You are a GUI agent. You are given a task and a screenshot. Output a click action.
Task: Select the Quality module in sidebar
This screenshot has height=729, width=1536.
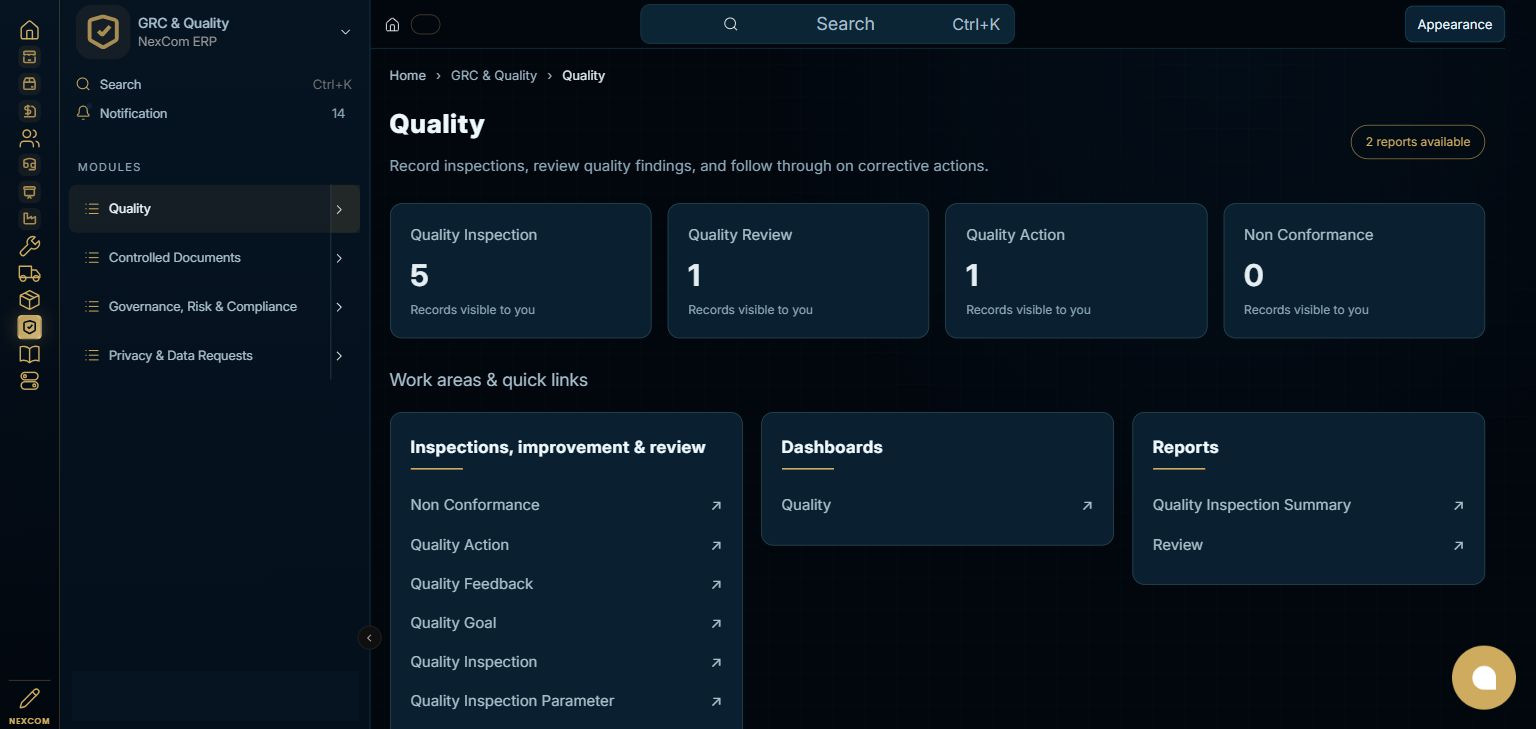click(x=200, y=209)
